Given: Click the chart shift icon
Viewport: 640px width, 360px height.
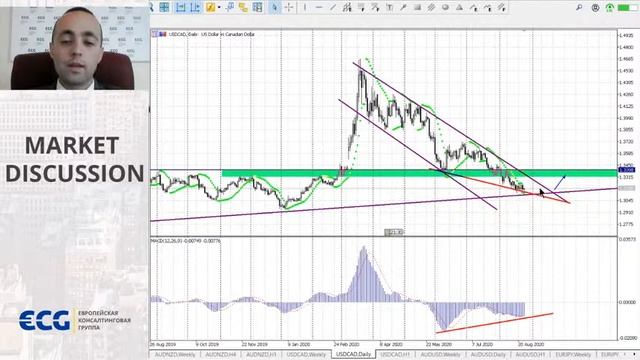Looking at the screenshot, I should click(195, 7).
